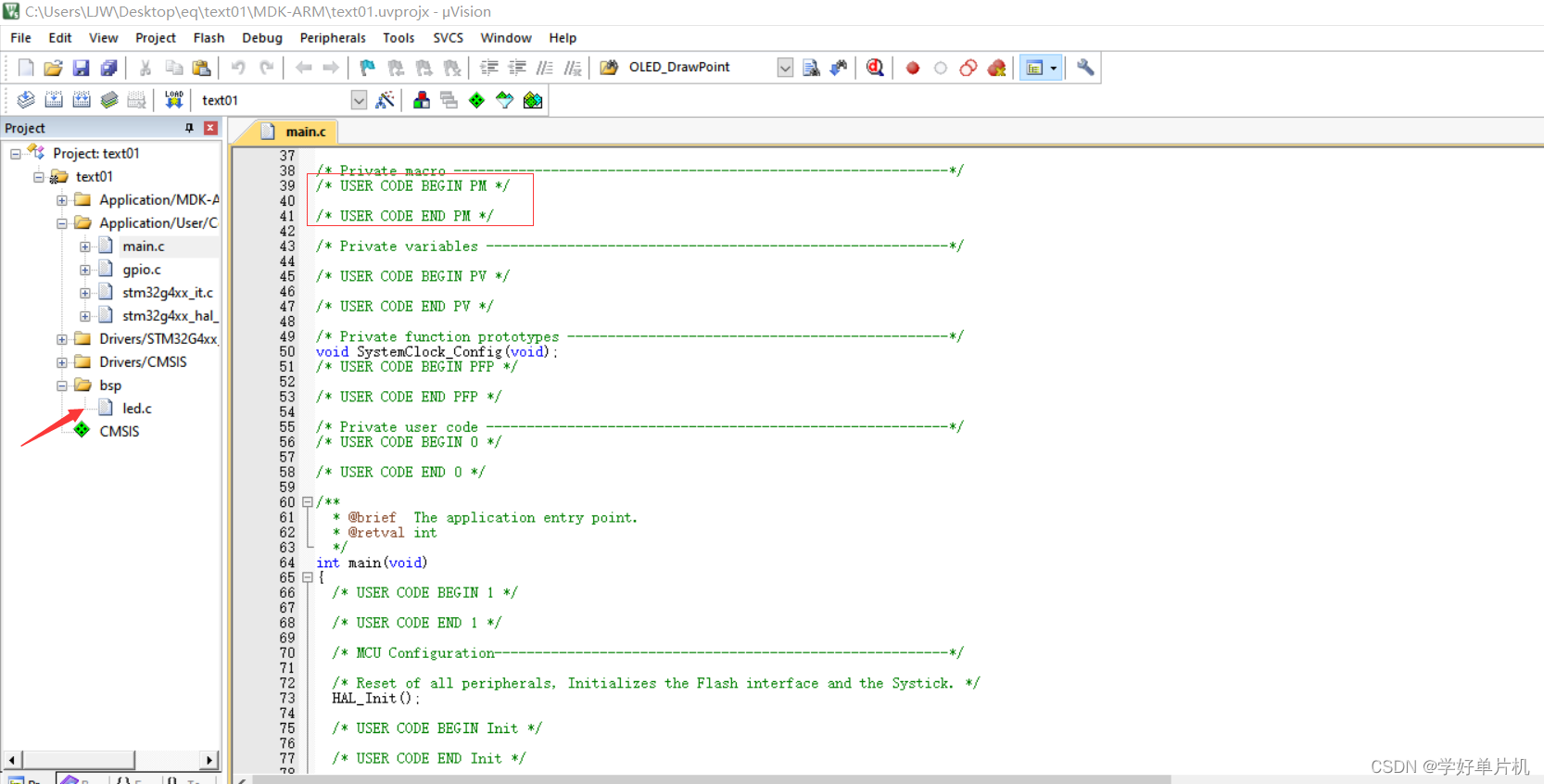Click the batch build icon
The width and height of the screenshot is (1544, 784).
click(109, 100)
